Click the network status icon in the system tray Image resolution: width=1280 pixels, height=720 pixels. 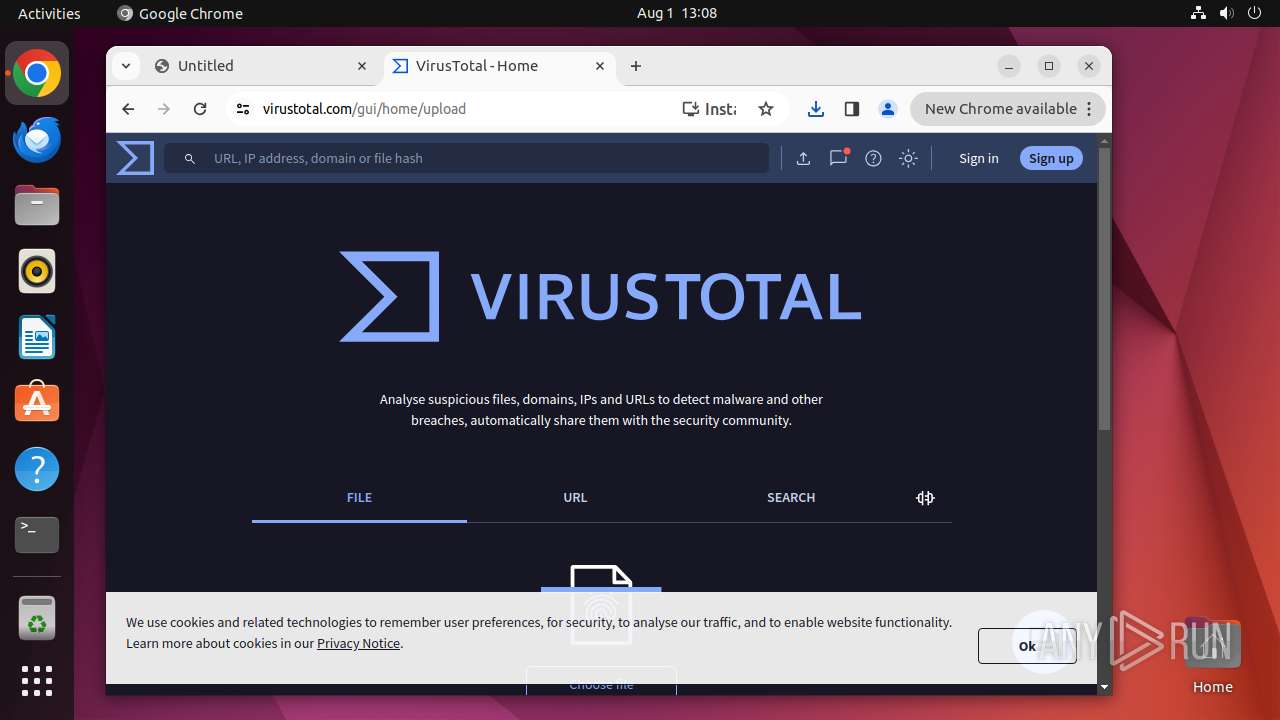(1198, 13)
